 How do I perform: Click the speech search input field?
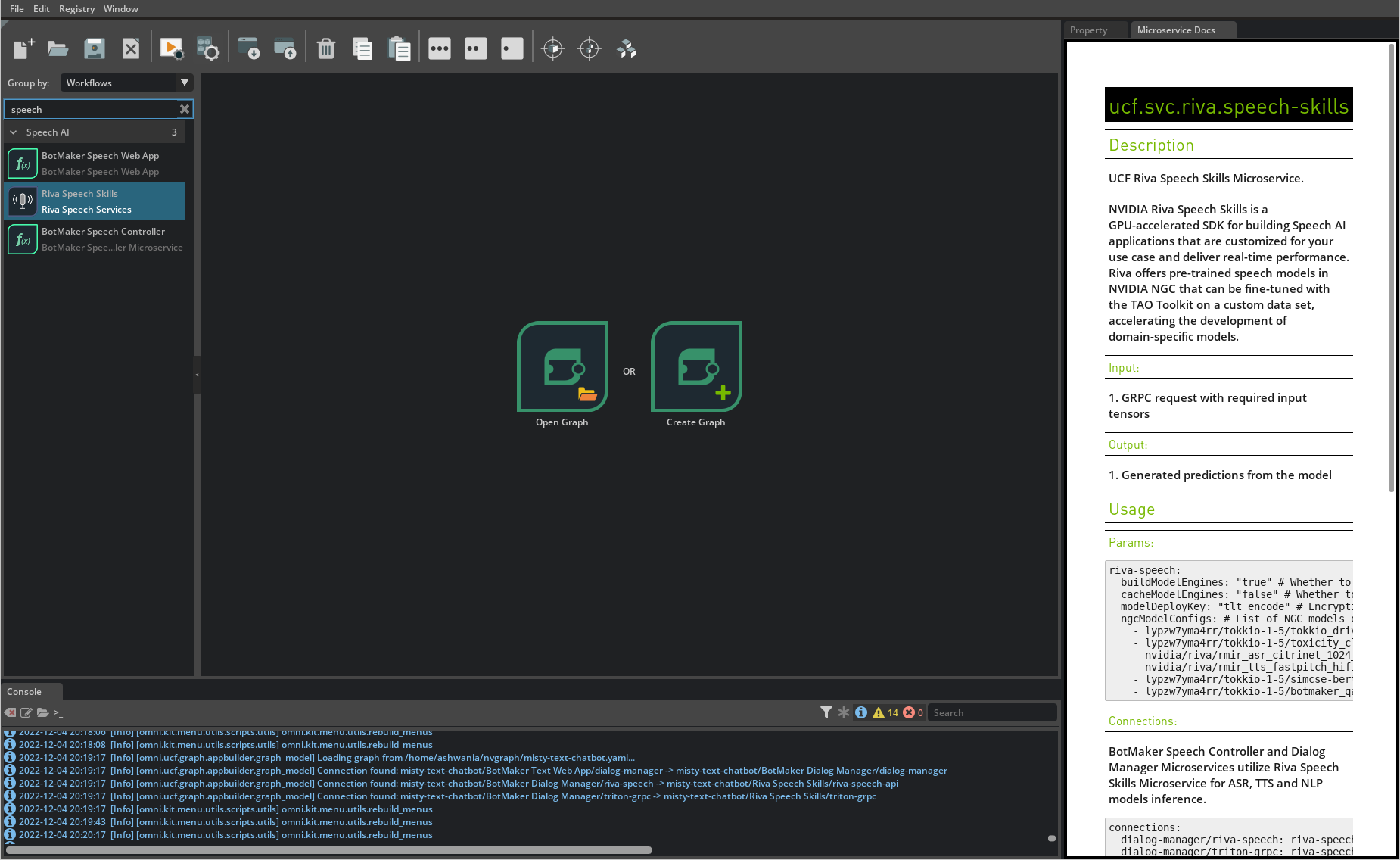[92, 109]
